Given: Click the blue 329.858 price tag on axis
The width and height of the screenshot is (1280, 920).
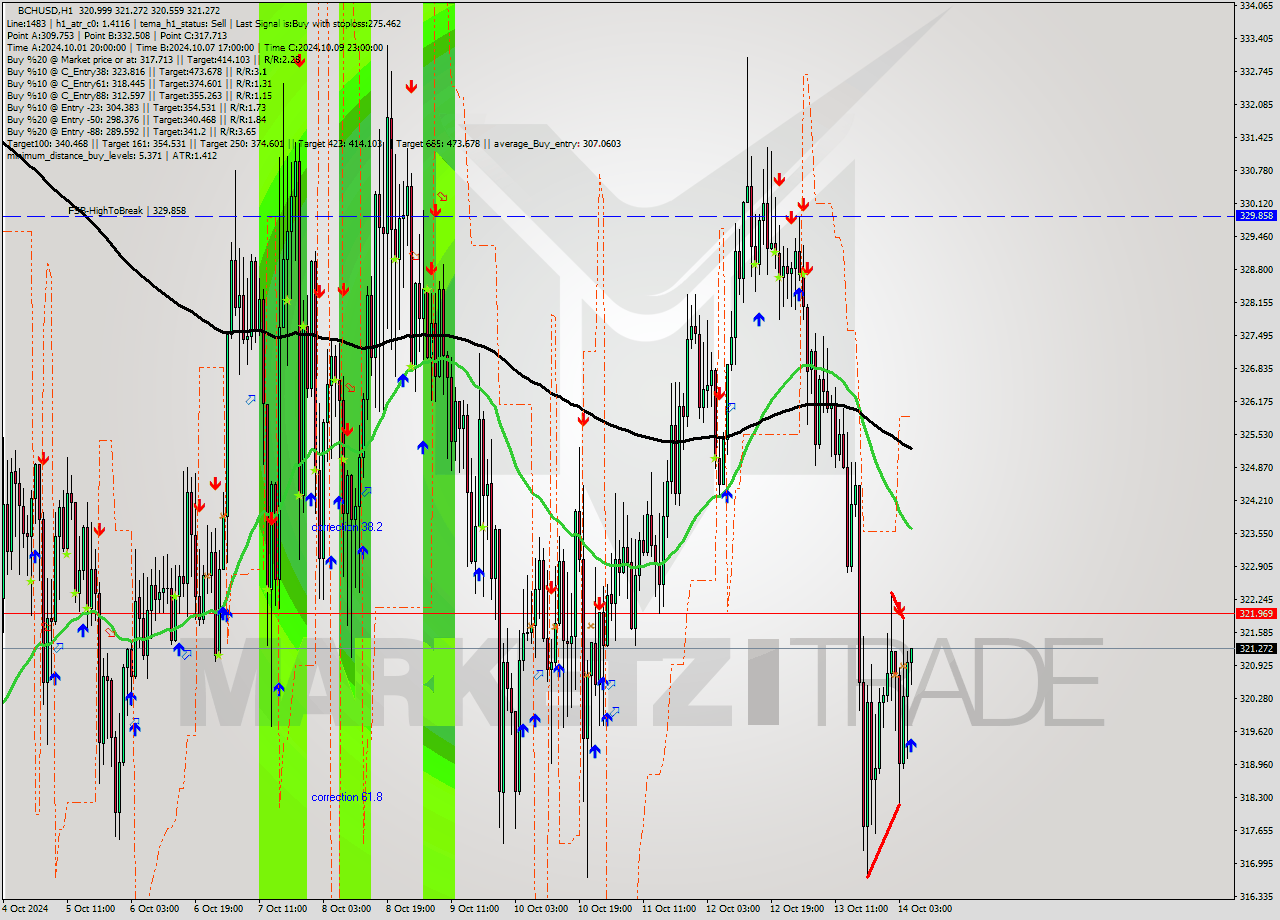Looking at the screenshot, I should coord(1256,215).
